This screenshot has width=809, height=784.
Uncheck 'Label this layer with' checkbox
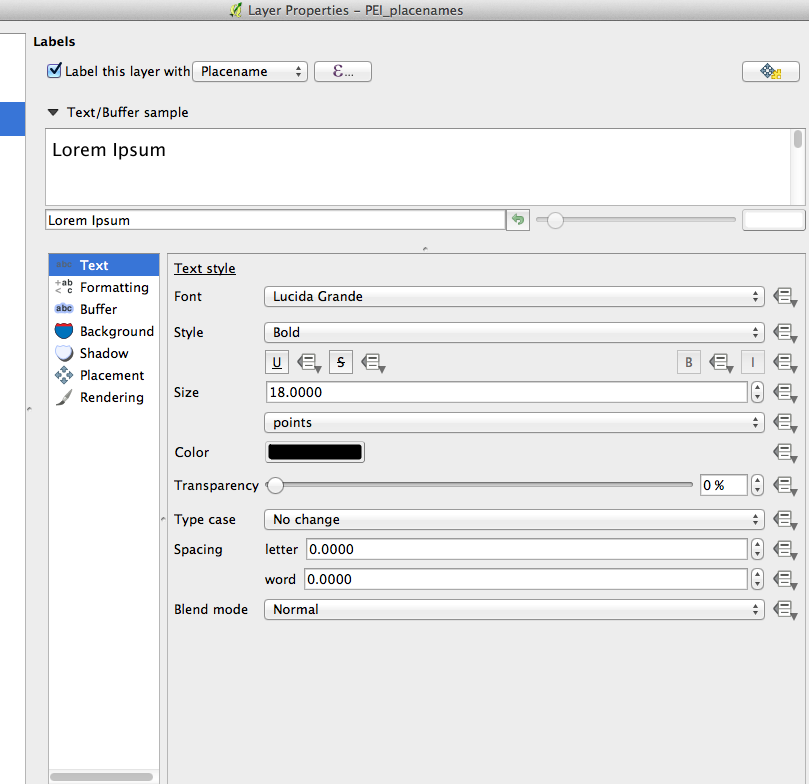point(55,71)
